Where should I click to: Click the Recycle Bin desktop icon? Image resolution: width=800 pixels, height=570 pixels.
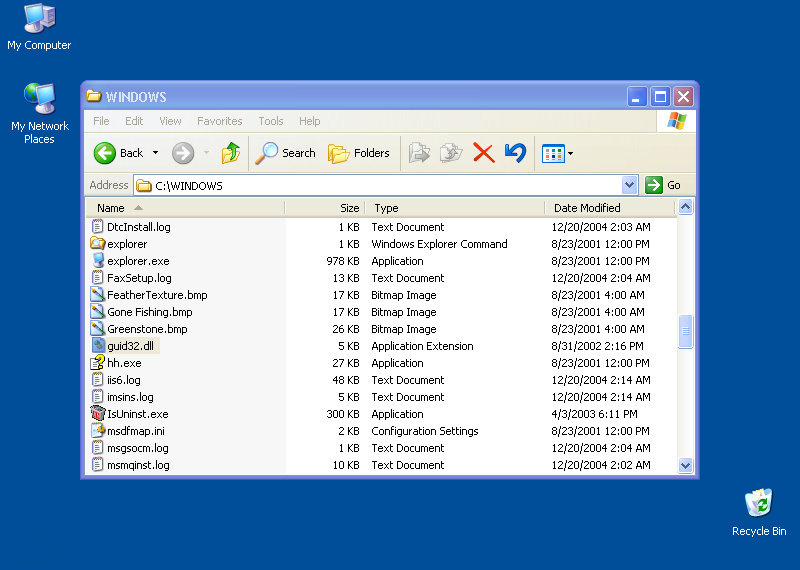pos(759,503)
